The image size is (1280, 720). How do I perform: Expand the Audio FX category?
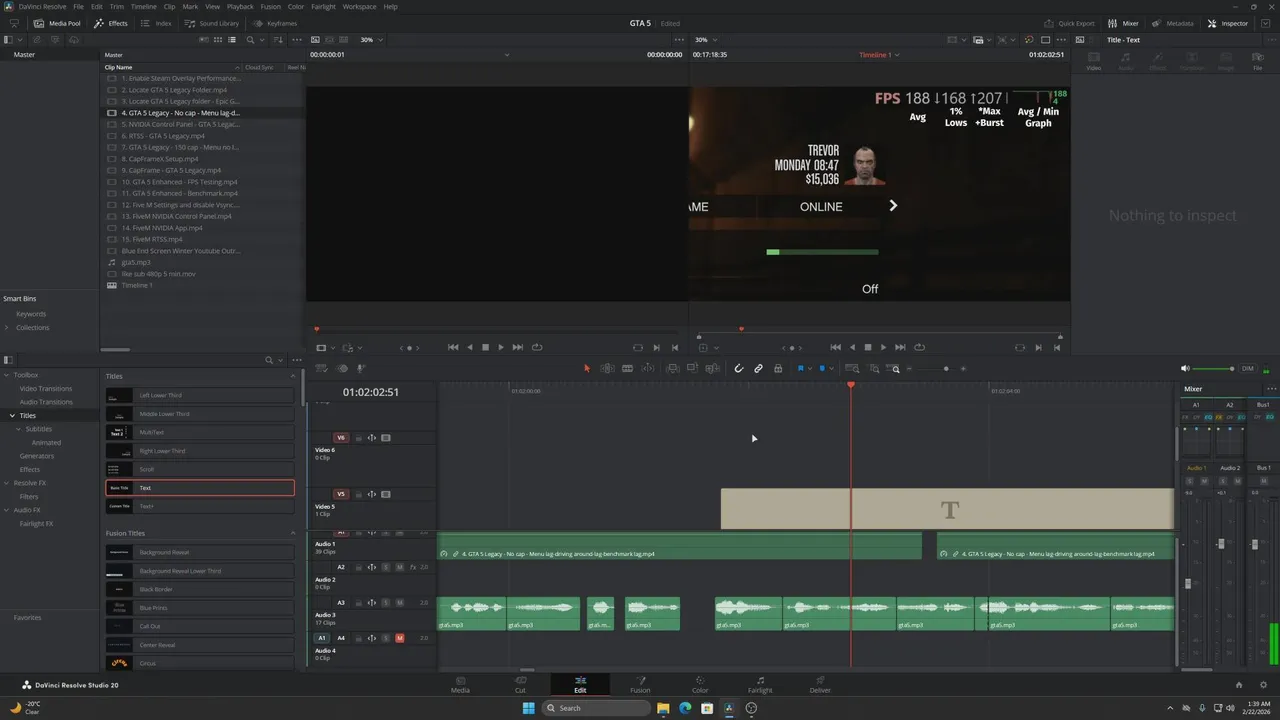point(6,510)
